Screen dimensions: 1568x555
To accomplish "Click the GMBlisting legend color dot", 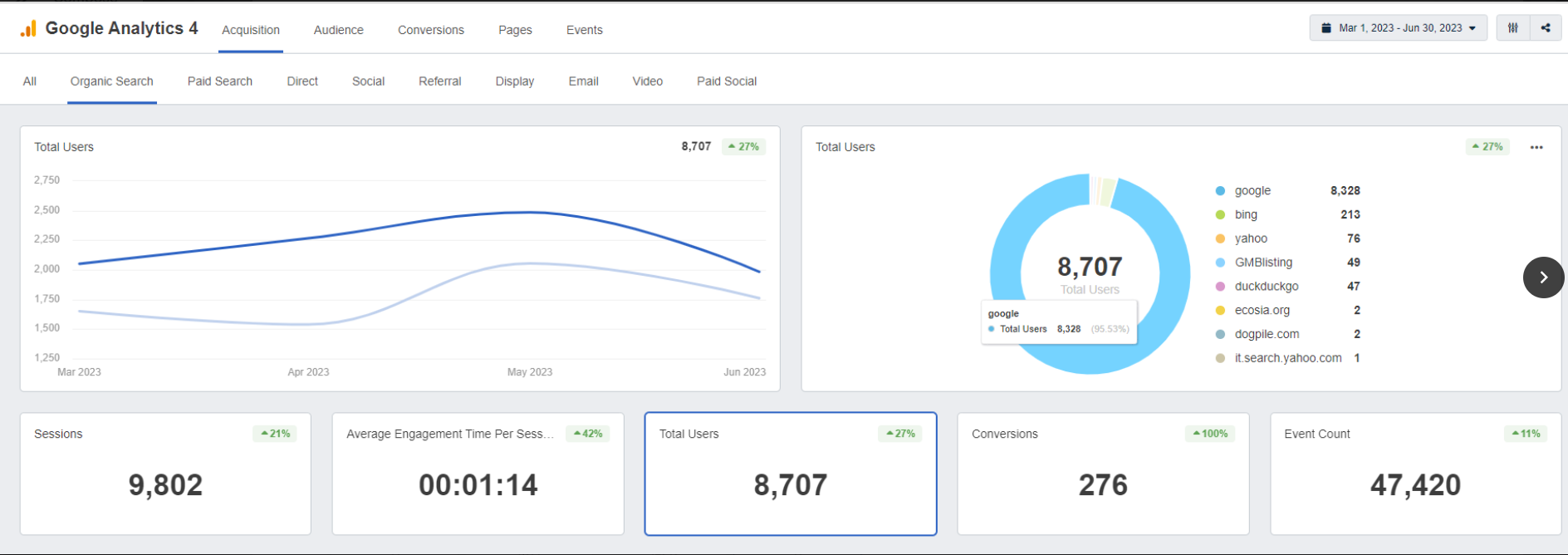I will point(1220,263).
